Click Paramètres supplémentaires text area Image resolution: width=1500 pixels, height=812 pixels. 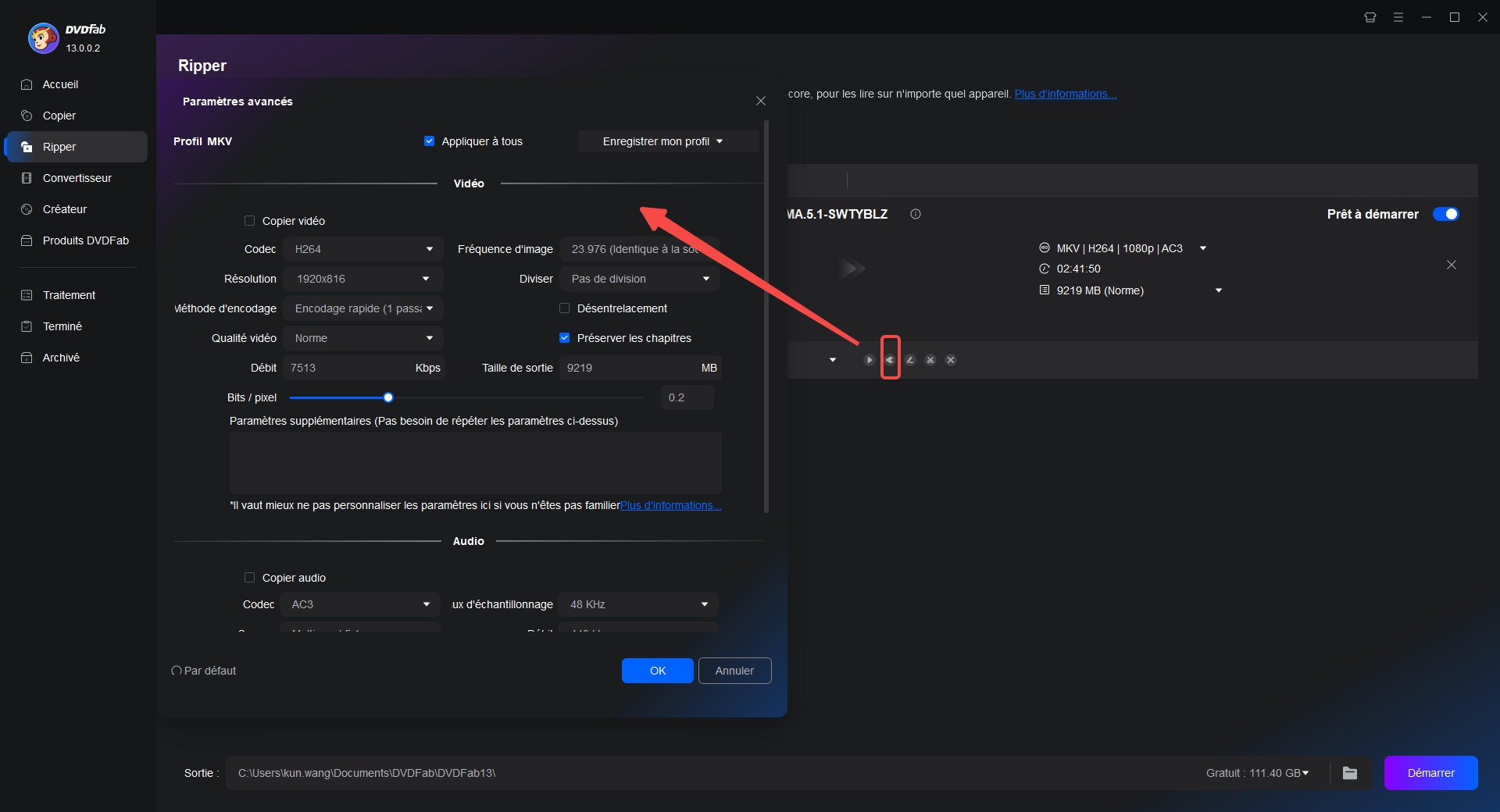click(x=475, y=462)
